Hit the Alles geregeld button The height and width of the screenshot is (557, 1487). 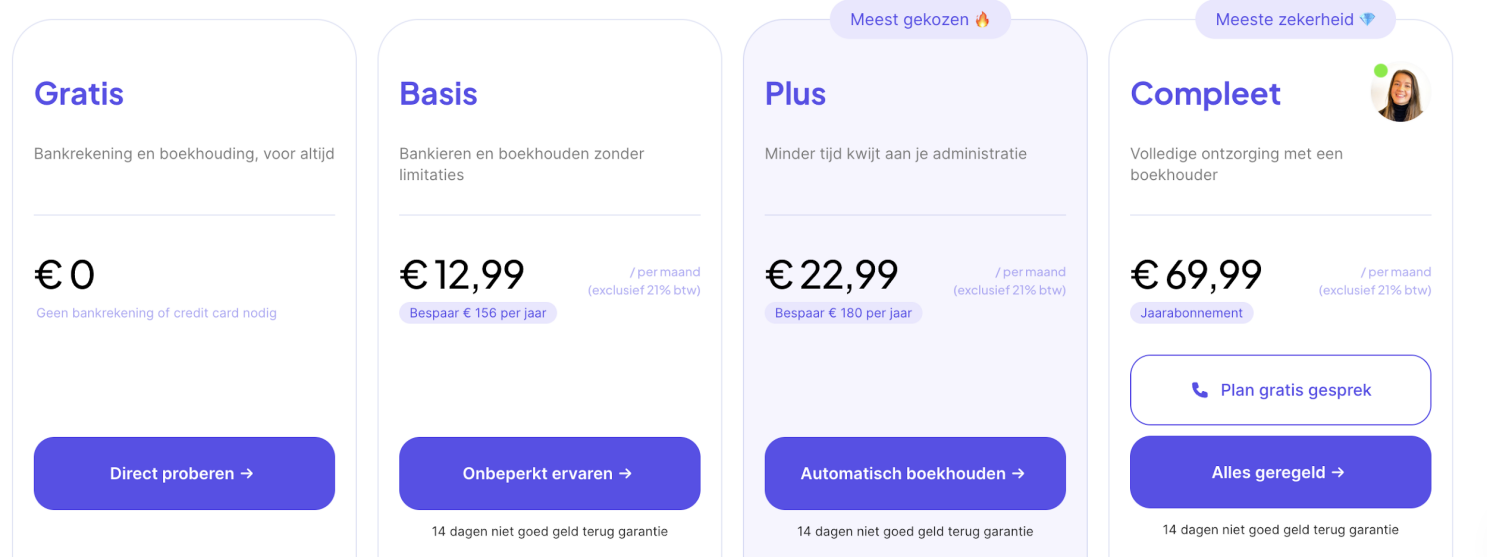1279,472
